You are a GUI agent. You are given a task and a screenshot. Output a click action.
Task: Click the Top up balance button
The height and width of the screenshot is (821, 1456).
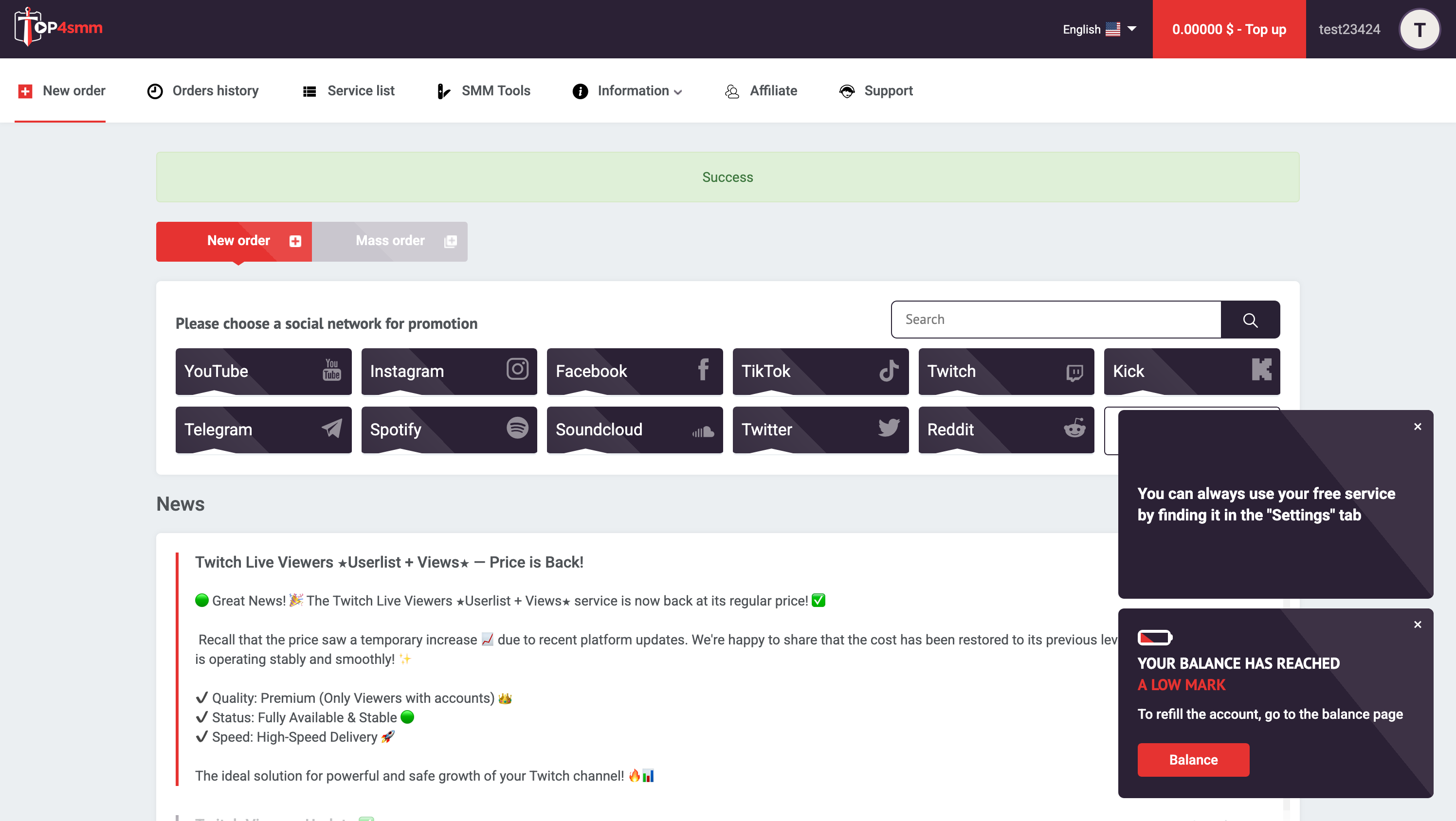pos(1229,29)
